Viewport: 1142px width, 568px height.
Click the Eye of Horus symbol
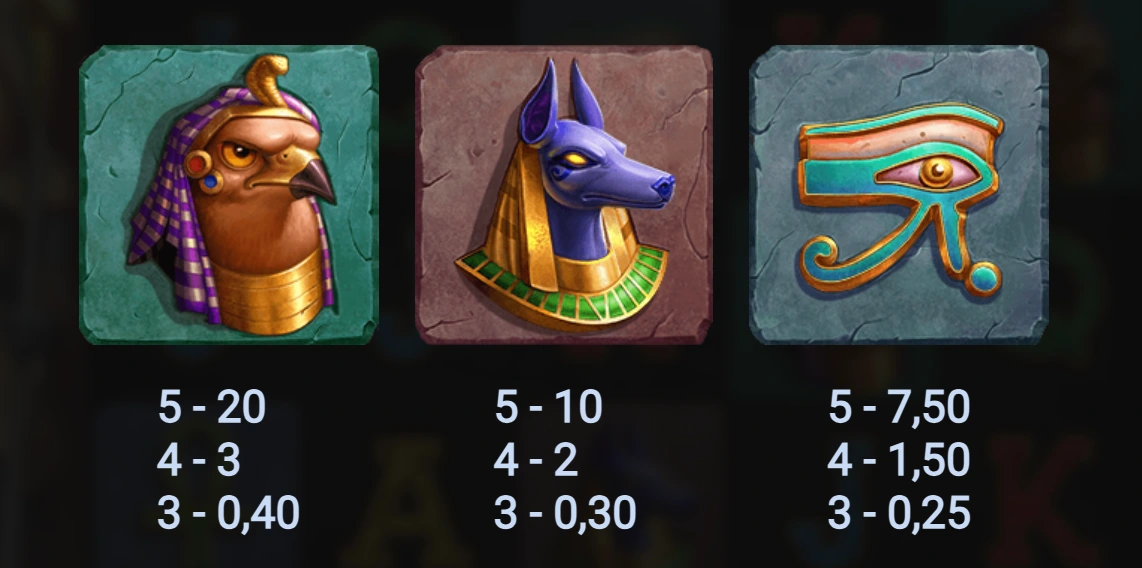(x=899, y=194)
